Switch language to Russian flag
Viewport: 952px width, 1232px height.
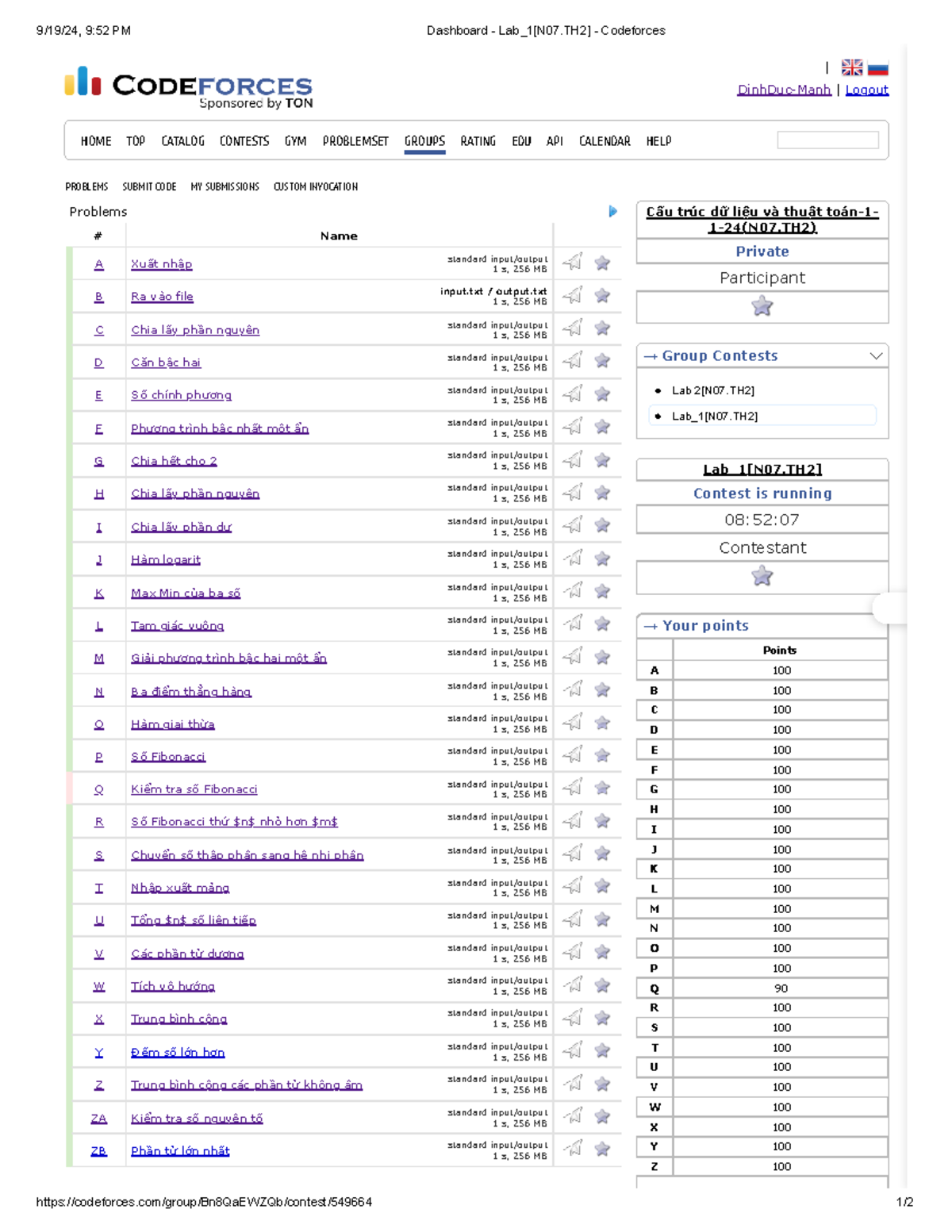[x=877, y=67]
